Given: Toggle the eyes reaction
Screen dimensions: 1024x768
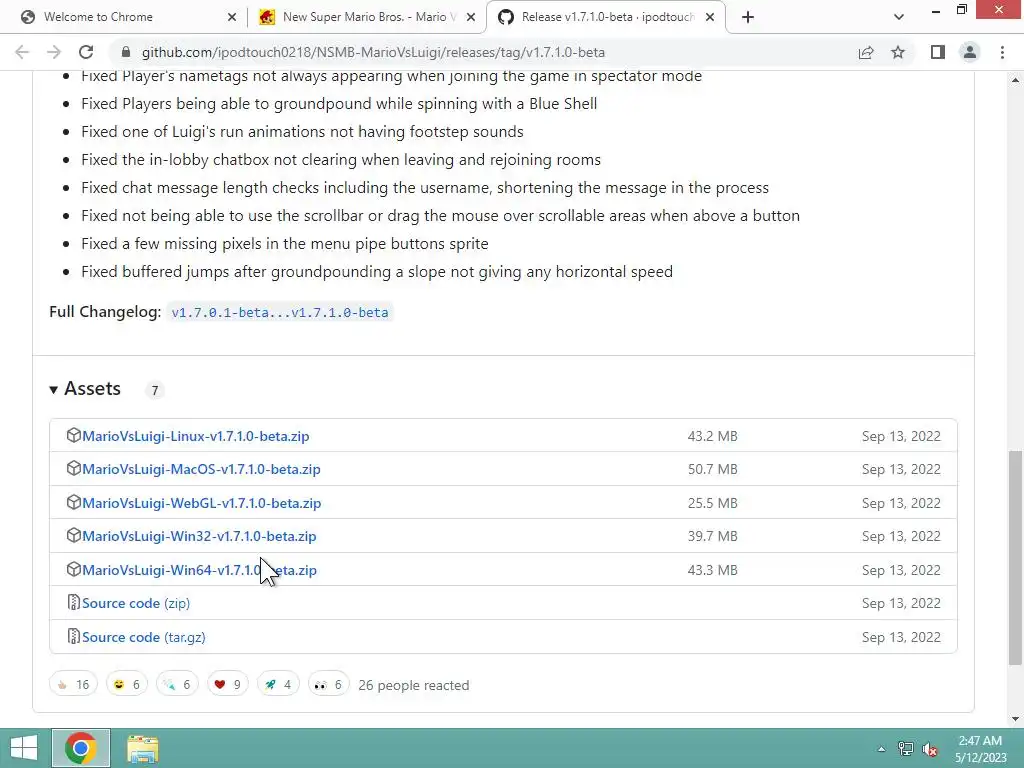Looking at the screenshot, I should point(328,684).
